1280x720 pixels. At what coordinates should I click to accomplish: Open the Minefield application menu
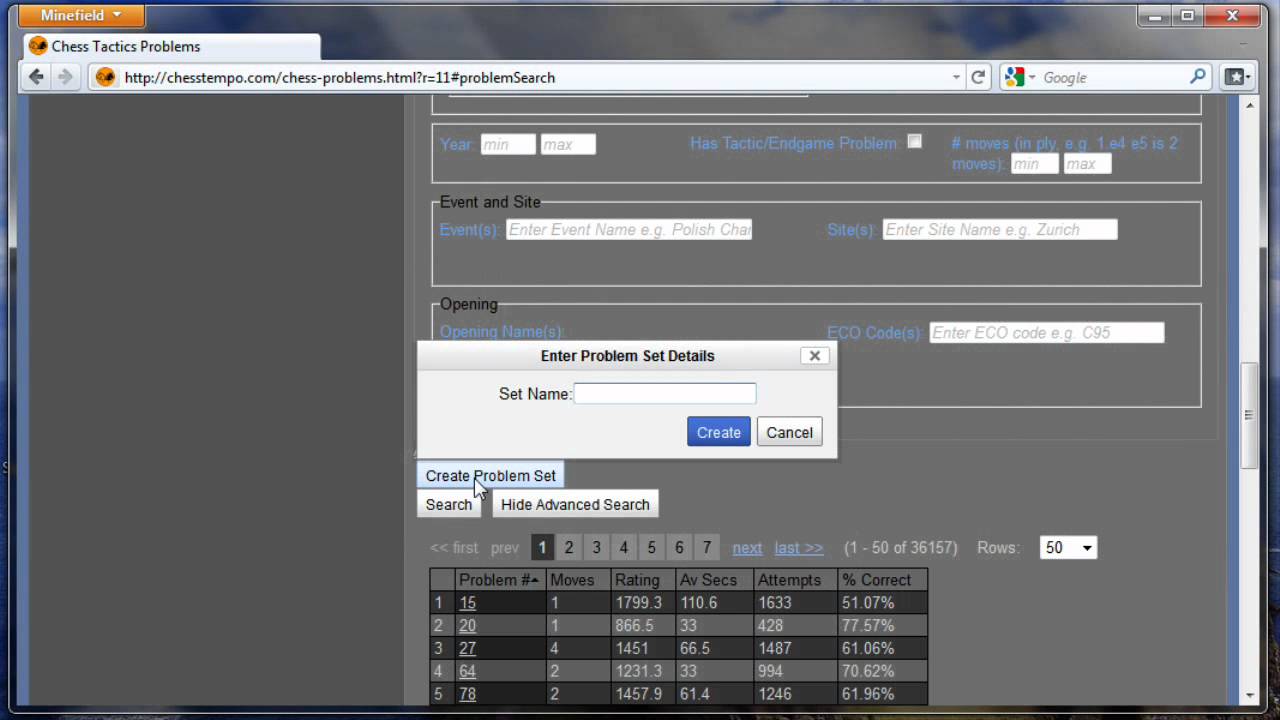[82, 15]
